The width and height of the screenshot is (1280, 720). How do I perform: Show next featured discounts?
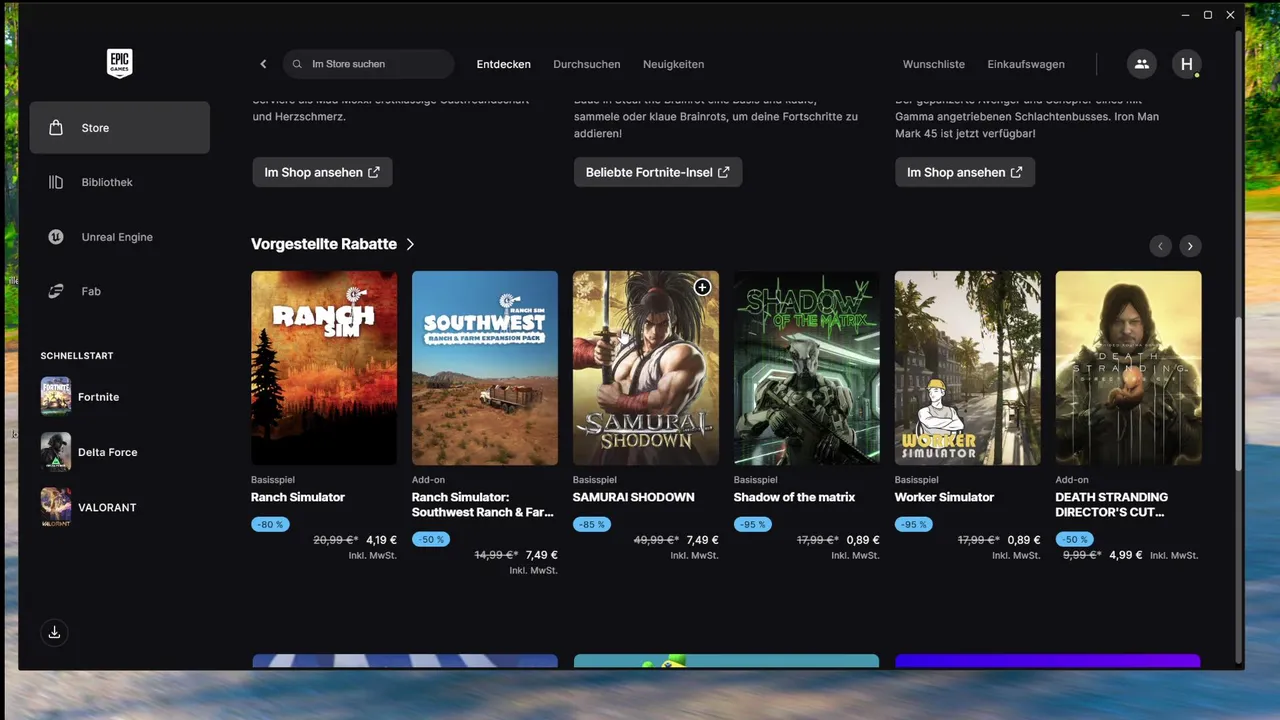[1190, 246]
